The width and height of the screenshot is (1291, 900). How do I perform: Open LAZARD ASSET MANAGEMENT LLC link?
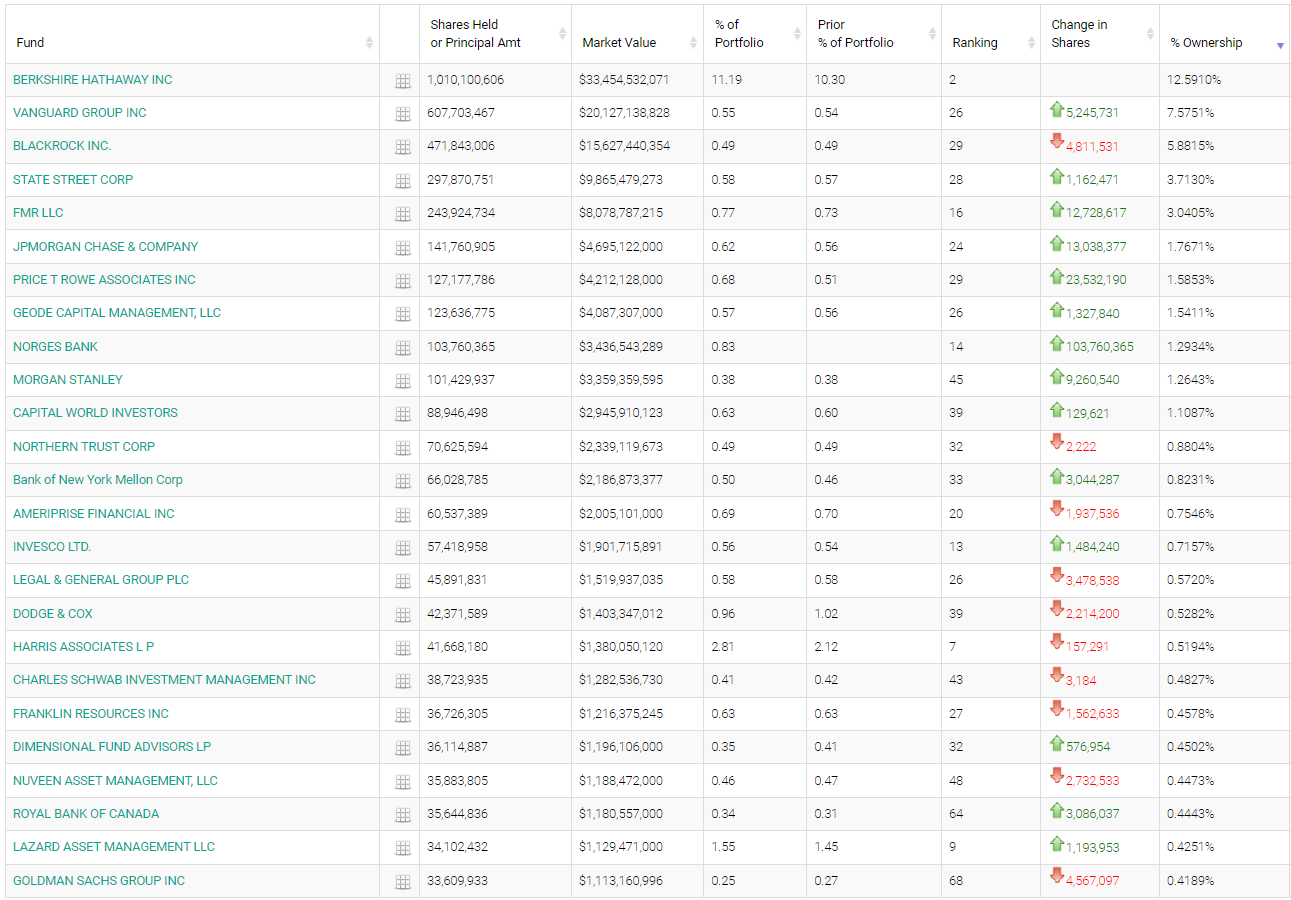coord(114,846)
